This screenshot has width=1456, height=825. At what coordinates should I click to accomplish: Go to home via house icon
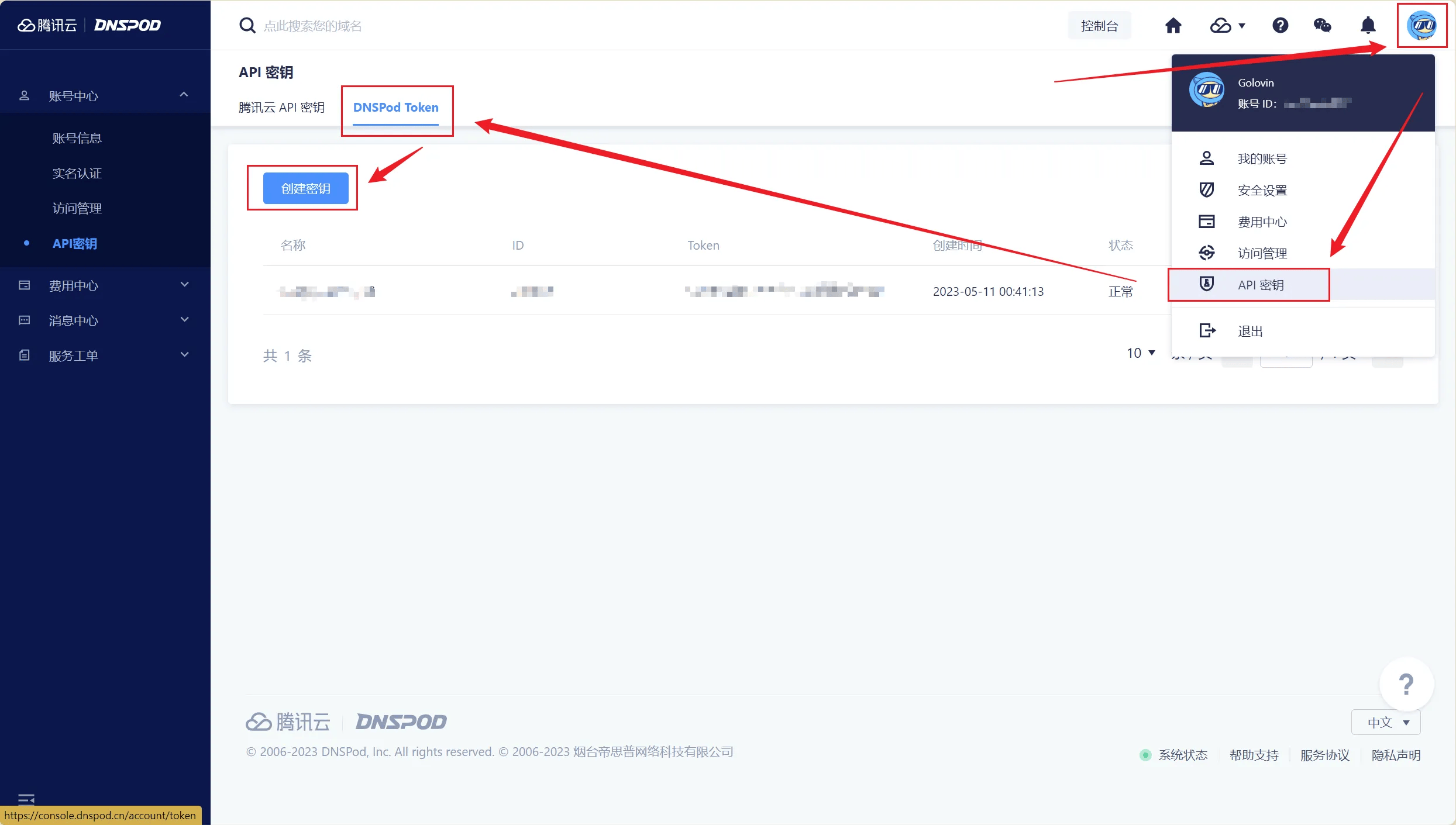[1173, 26]
